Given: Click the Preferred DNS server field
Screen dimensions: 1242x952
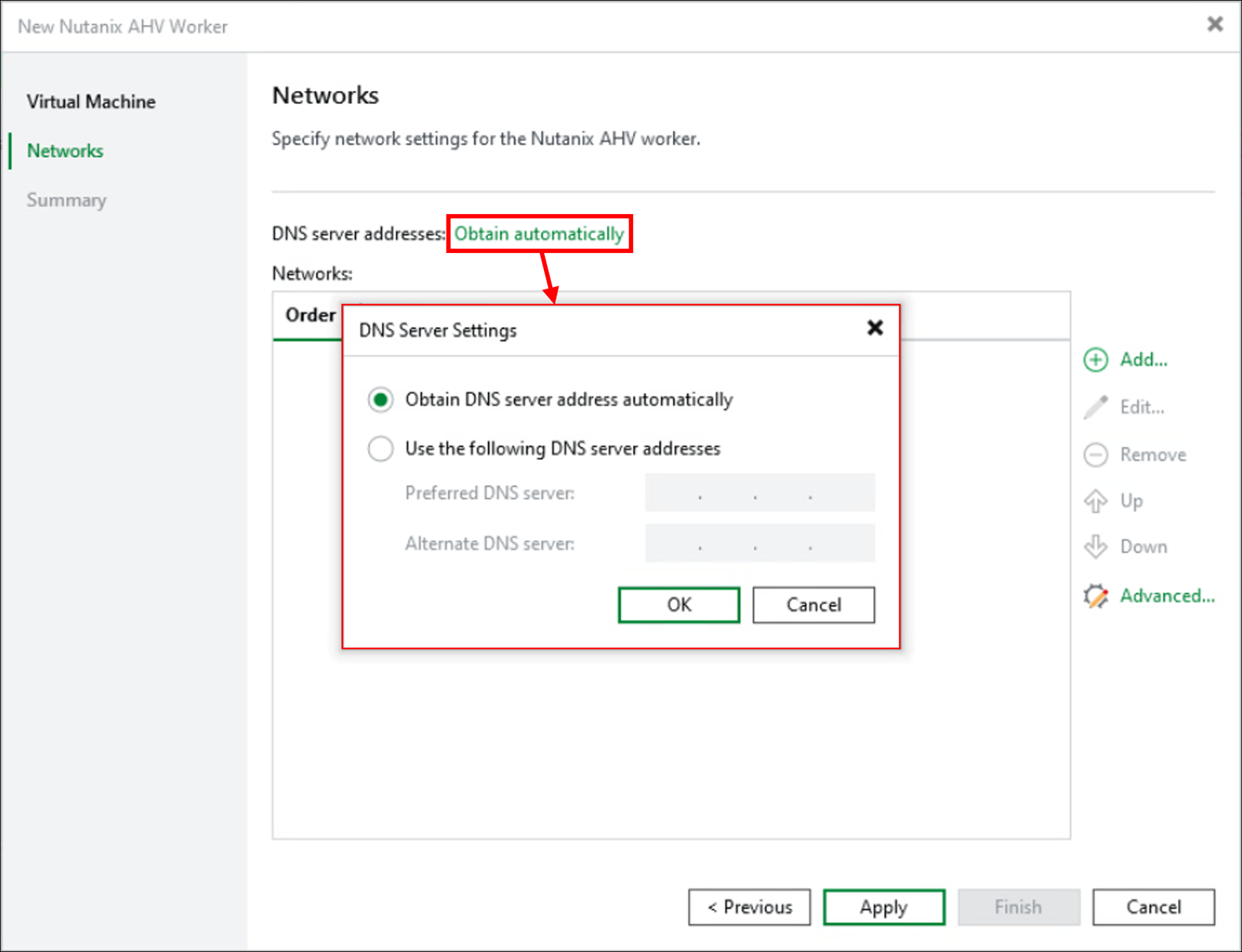Looking at the screenshot, I should (759, 492).
